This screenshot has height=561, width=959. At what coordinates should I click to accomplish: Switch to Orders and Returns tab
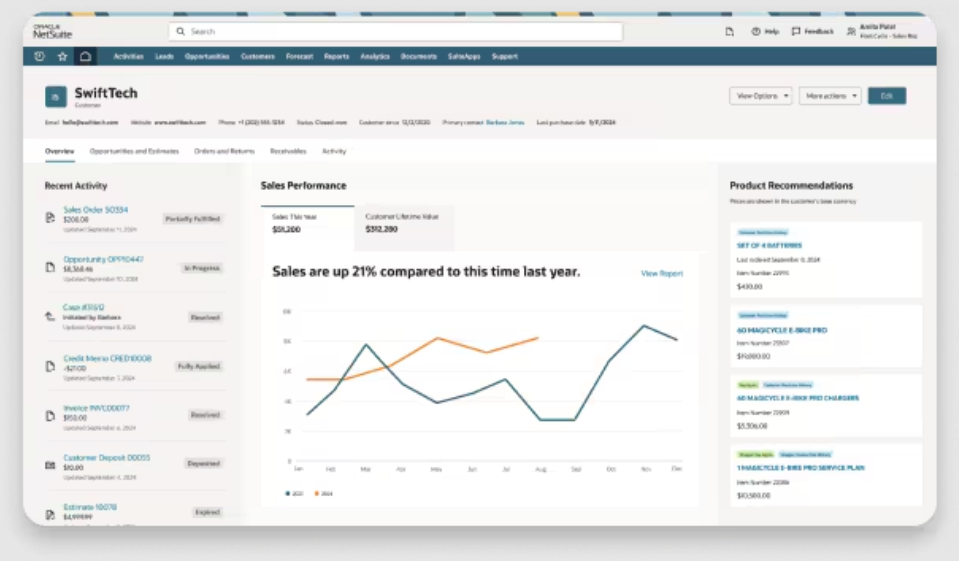click(224, 151)
